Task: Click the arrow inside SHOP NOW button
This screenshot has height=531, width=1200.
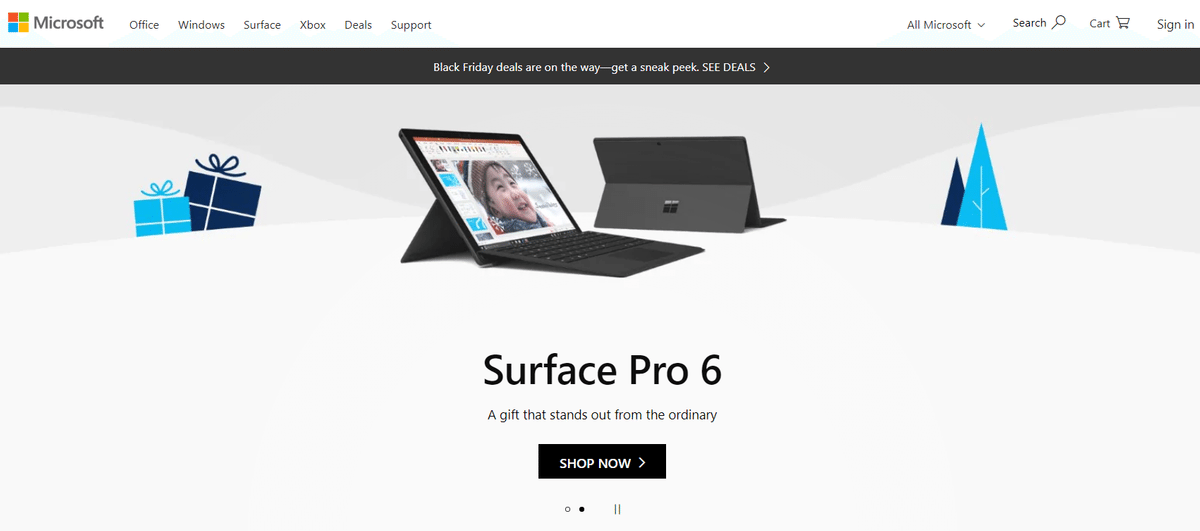Action: click(x=641, y=463)
